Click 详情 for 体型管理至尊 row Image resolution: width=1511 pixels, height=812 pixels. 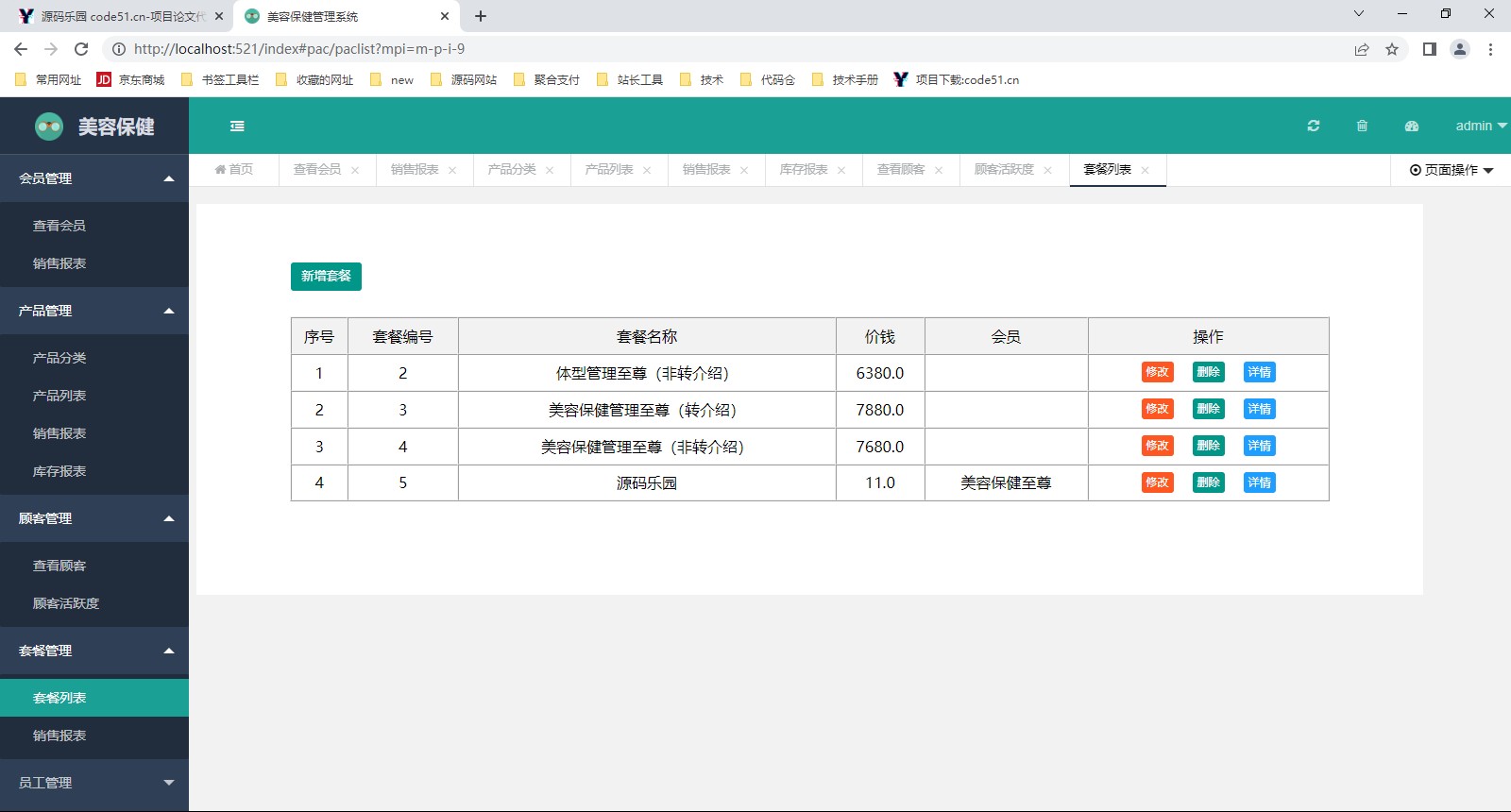tap(1259, 372)
